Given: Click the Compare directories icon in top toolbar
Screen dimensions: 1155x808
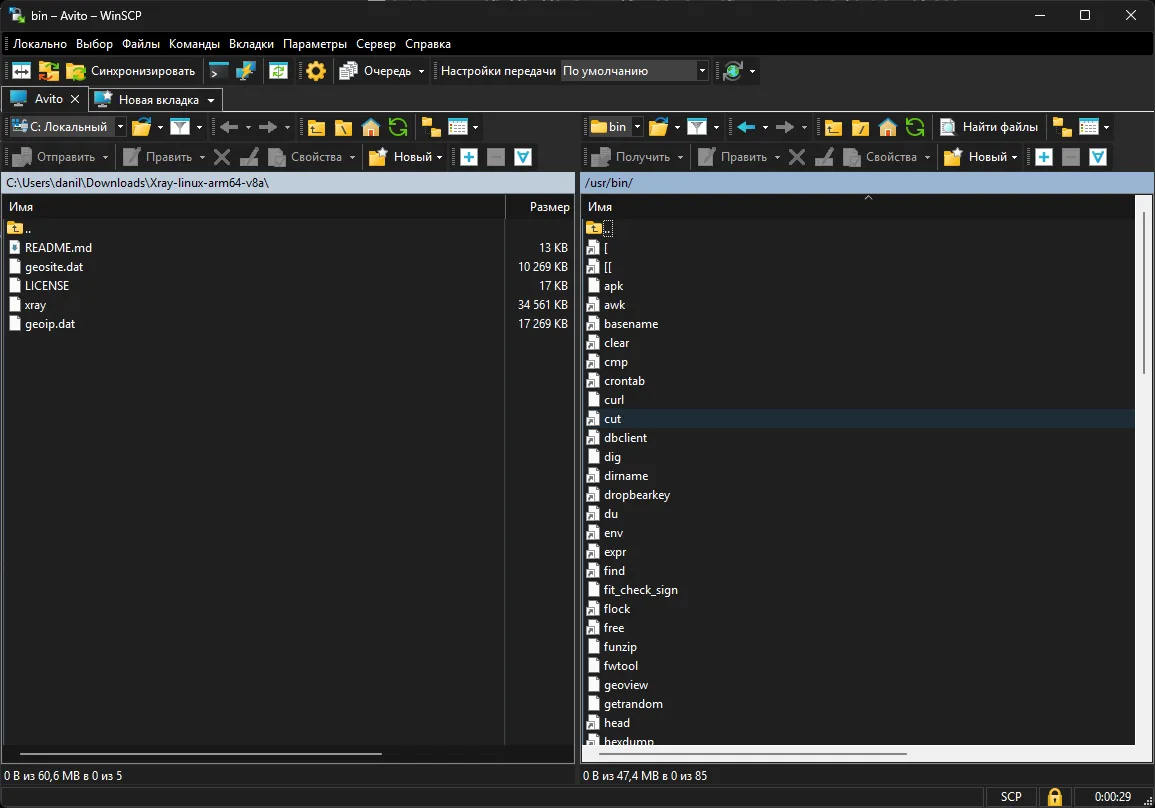Looking at the screenshot, I should click(21, 71).
